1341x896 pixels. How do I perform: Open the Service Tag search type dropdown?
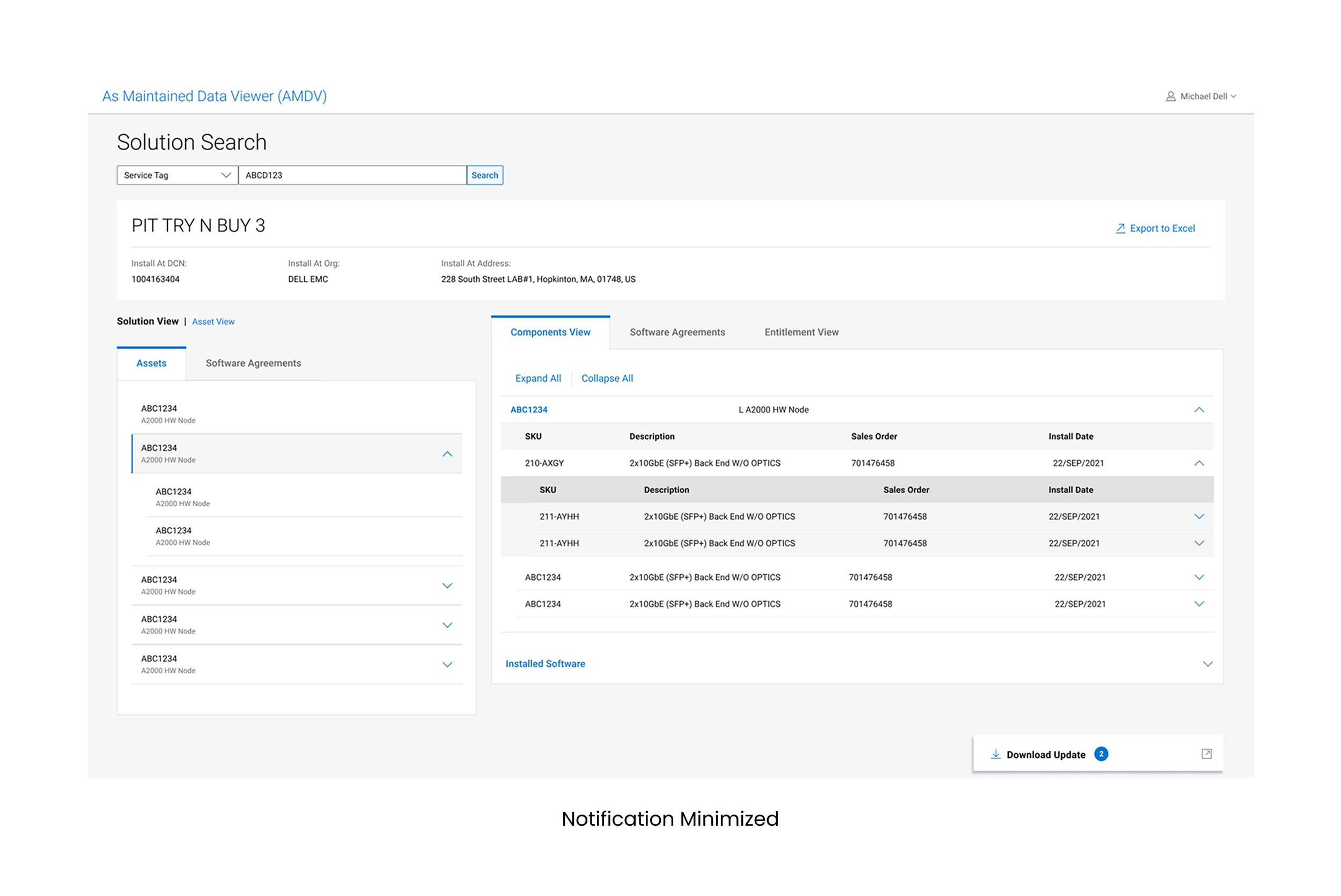(x=177, y=175)
